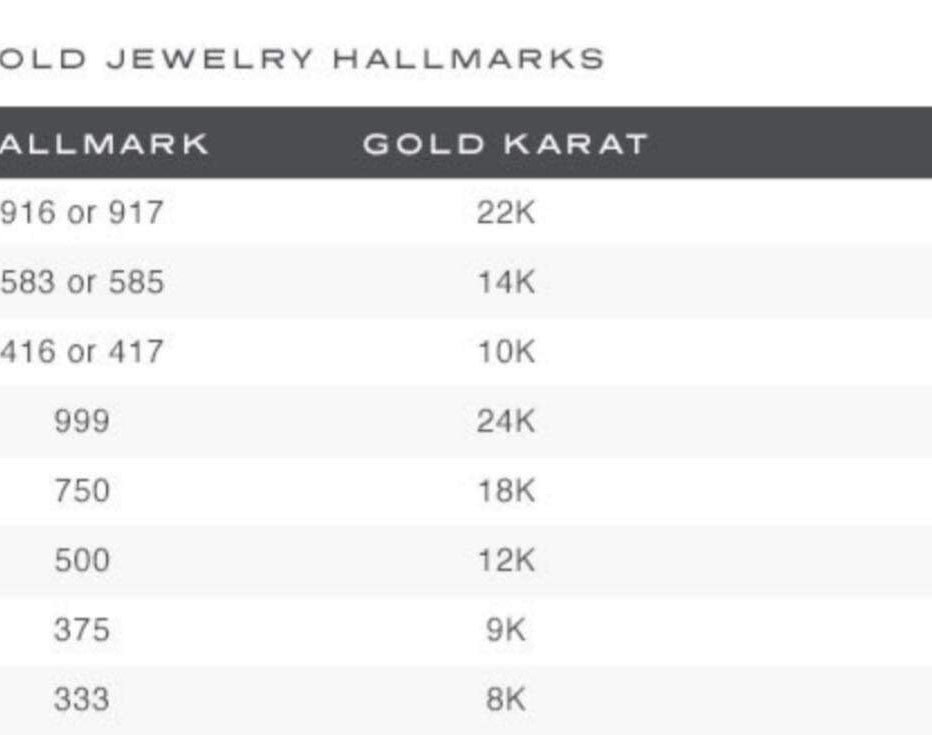Image resolution: width=932 pixels, height=735 pixels.
Task: Click the '416 or 417' hallmark entry
Action: 81,352
